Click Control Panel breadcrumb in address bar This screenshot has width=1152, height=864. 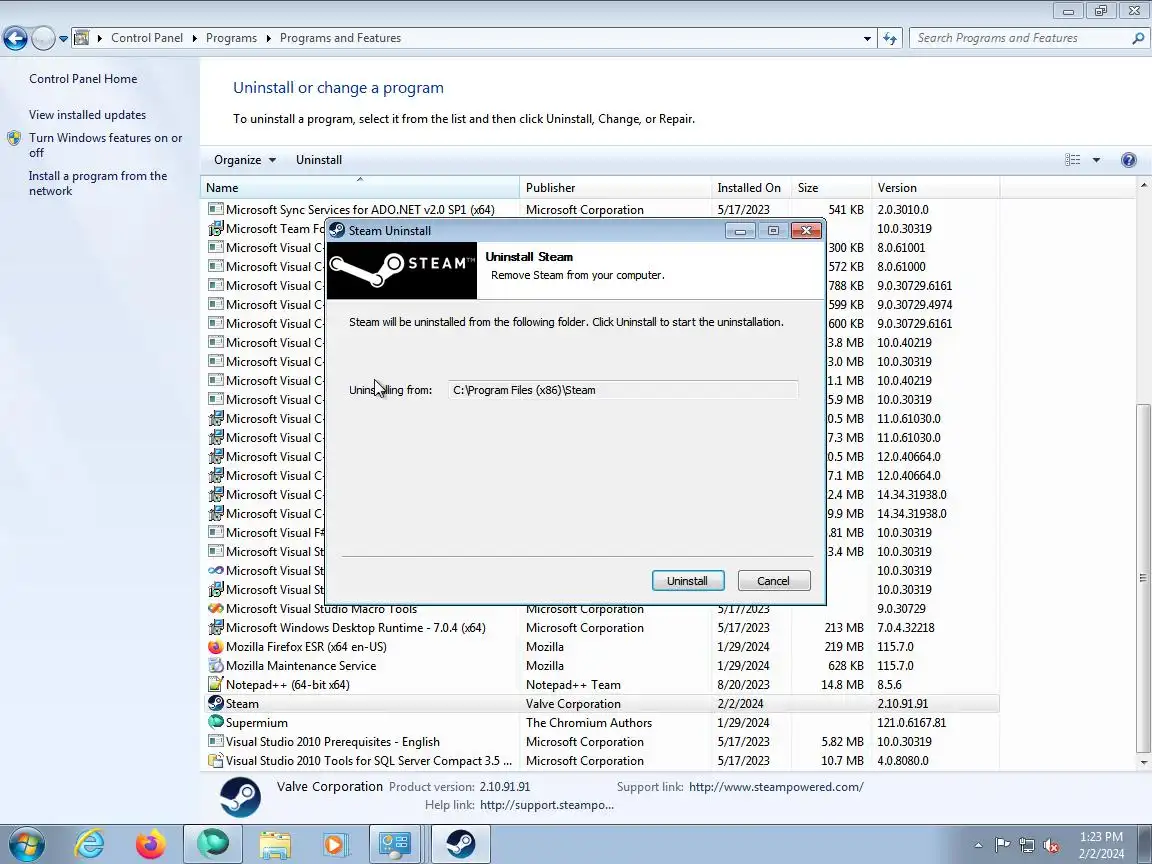147,38
